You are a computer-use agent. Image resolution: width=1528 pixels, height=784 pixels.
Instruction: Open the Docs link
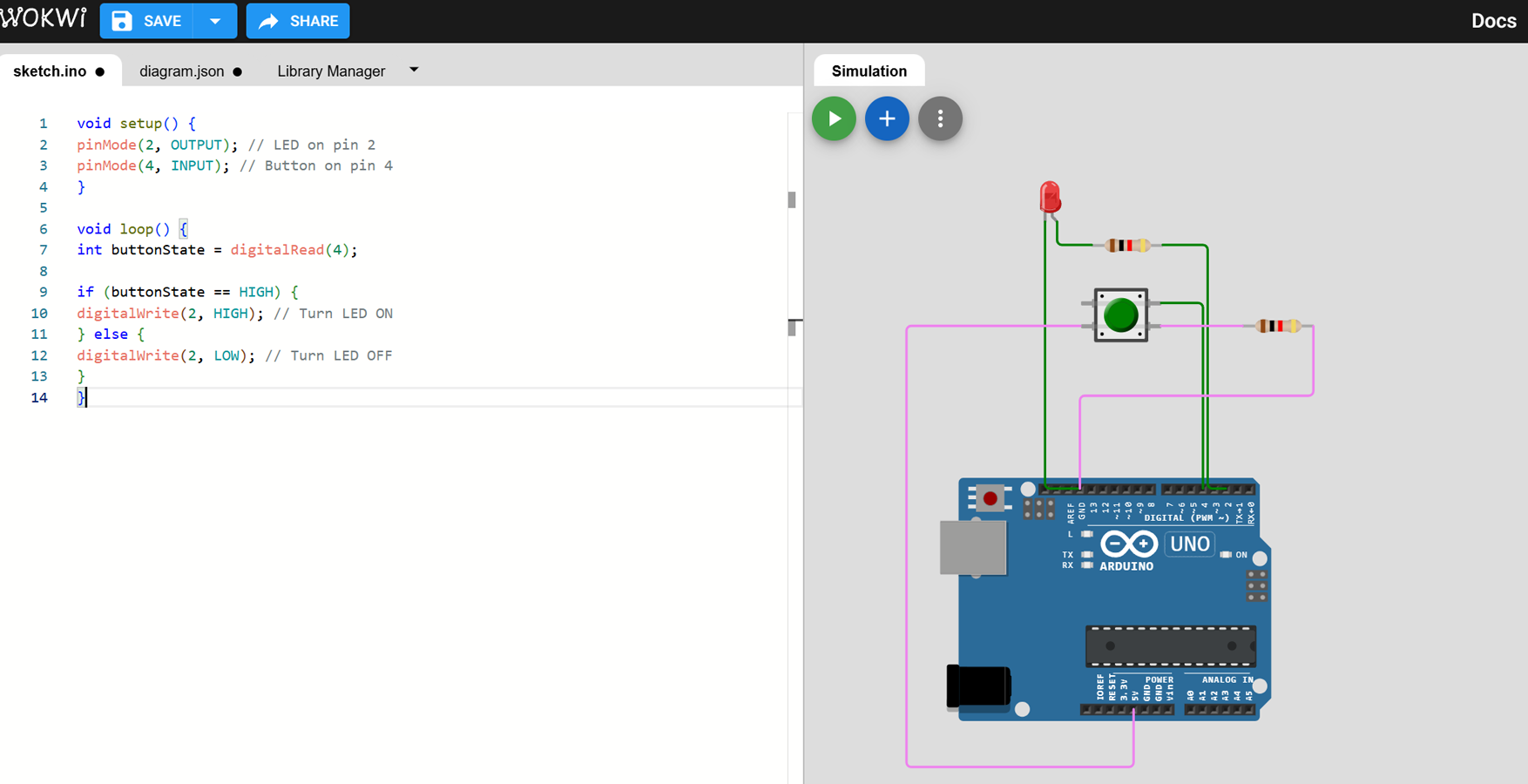click(x=1493, y=21)
